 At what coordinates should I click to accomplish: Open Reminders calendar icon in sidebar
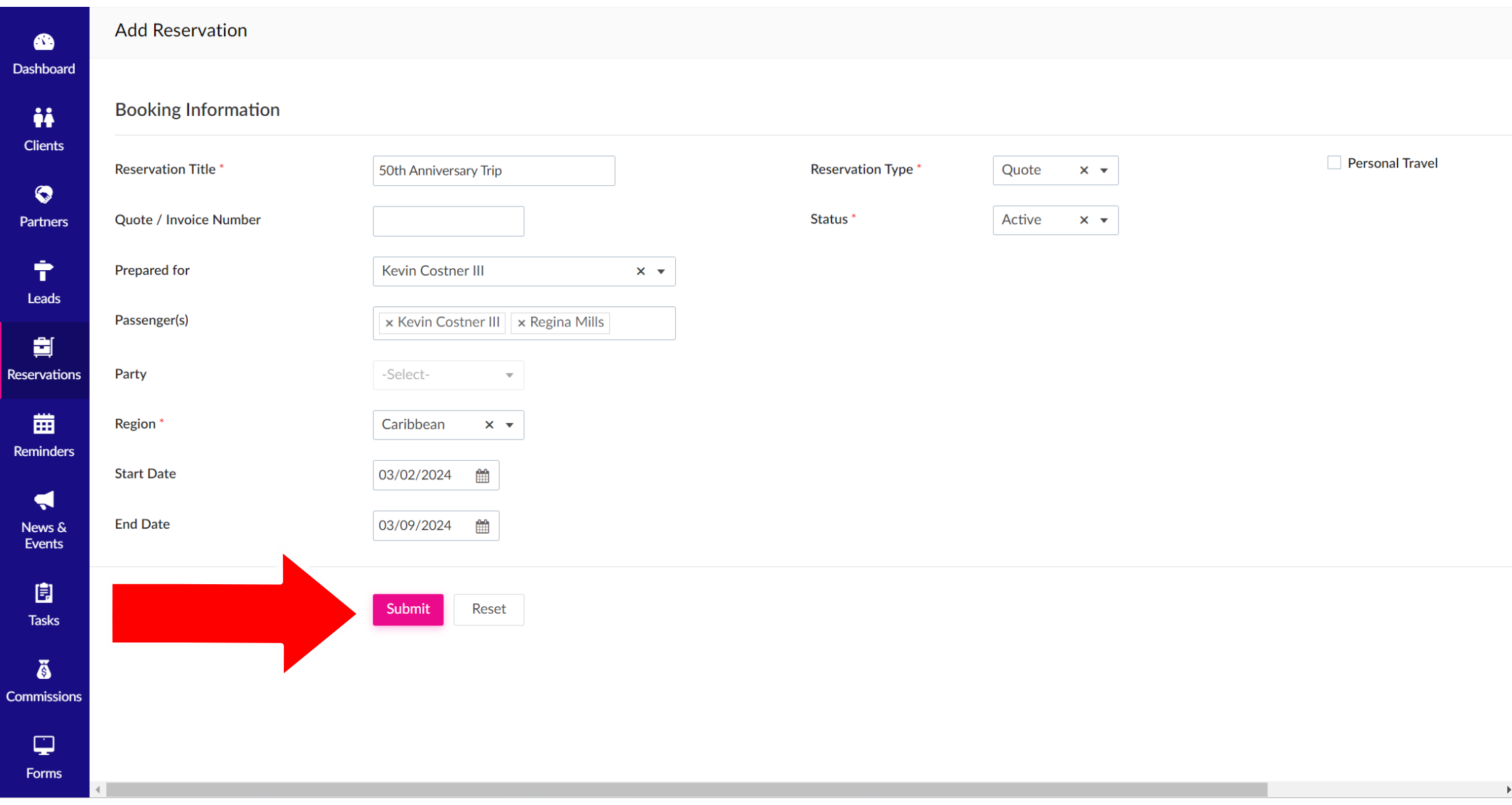coord(44,424)
